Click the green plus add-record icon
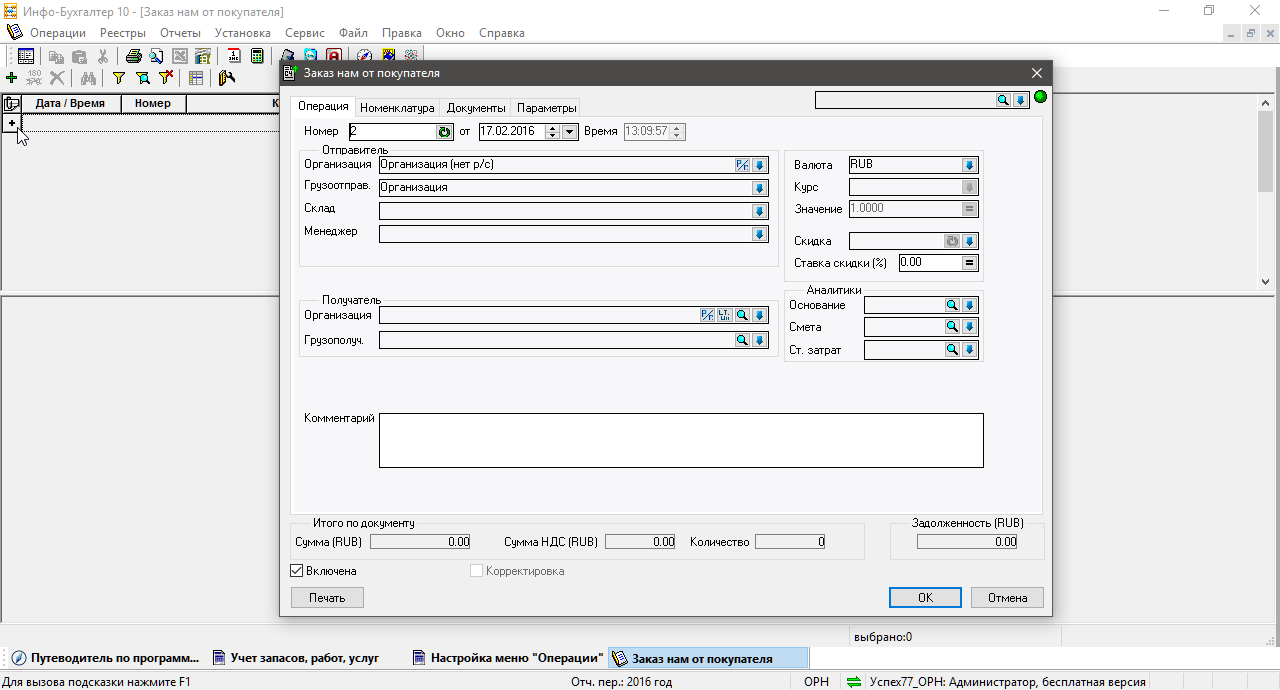1280x690 pixels. [x=11, y=78]
